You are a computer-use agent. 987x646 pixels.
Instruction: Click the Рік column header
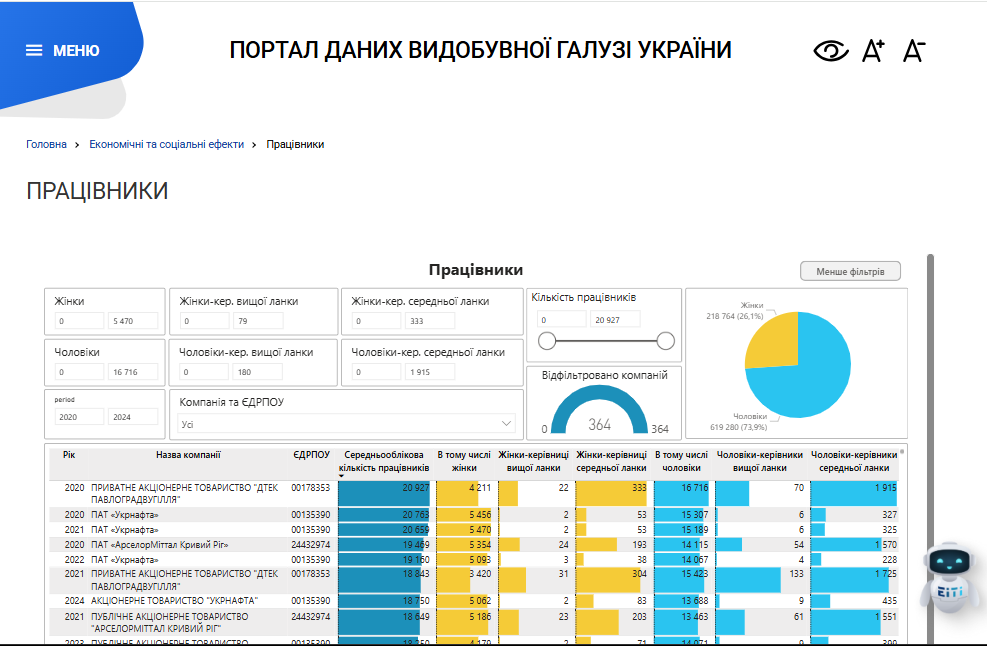[x=69, y=455]
